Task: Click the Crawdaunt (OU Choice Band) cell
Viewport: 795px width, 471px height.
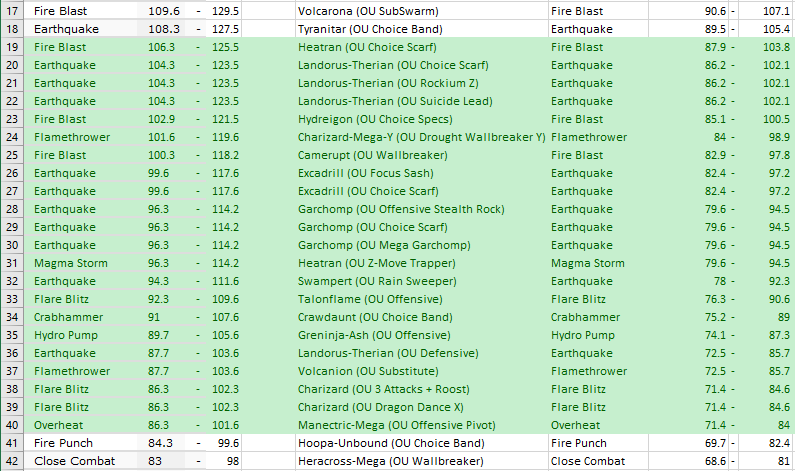Action: (x=420, y=317)
